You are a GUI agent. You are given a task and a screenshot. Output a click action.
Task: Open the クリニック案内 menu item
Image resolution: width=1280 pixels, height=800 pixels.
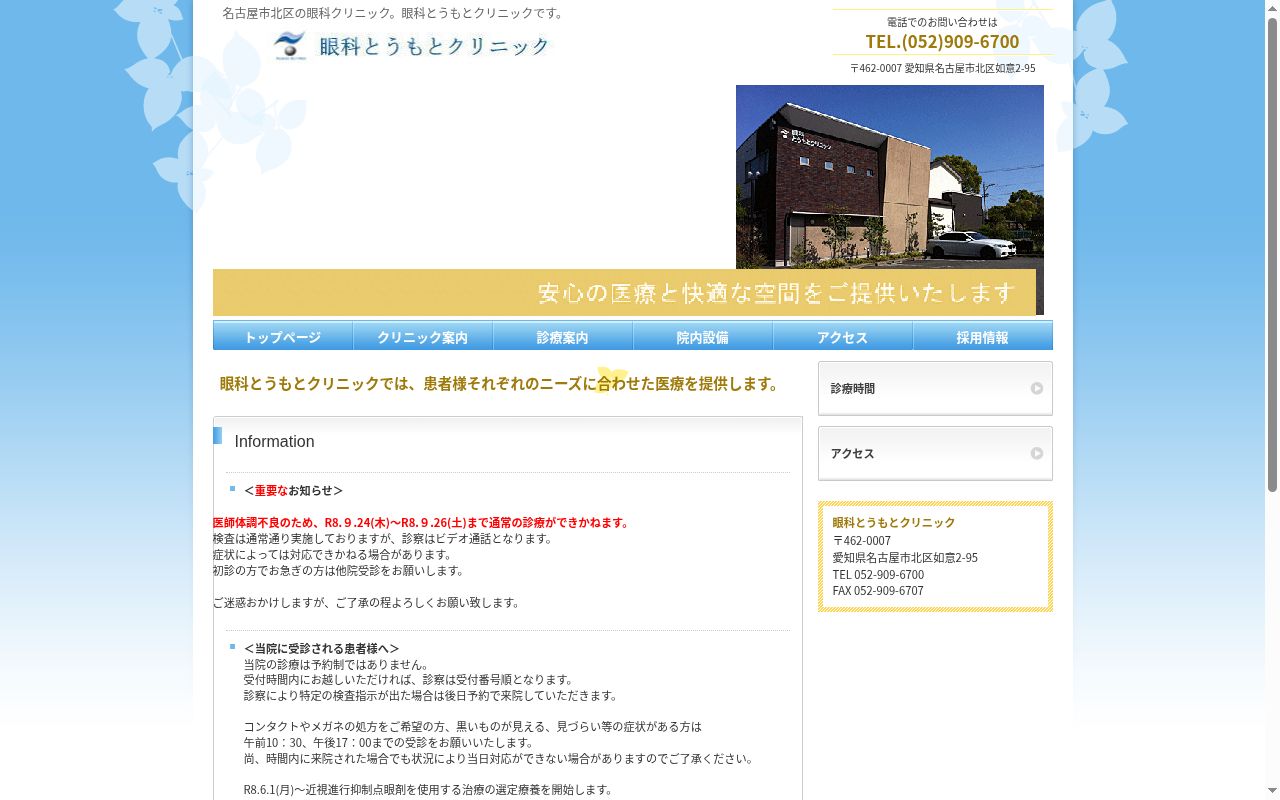[x=423, y=336]
